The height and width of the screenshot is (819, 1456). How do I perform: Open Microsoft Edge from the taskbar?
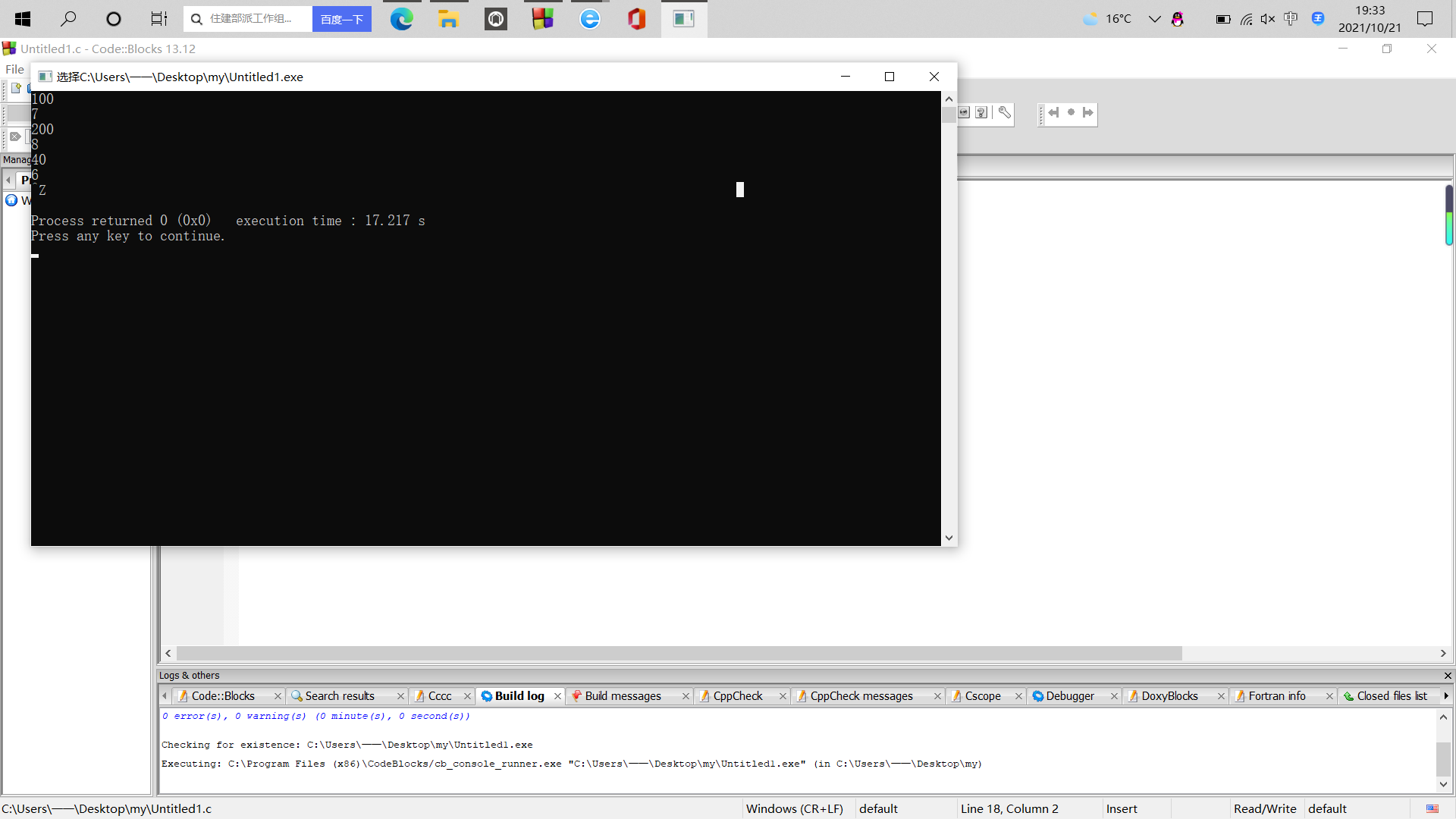(401, 19)
